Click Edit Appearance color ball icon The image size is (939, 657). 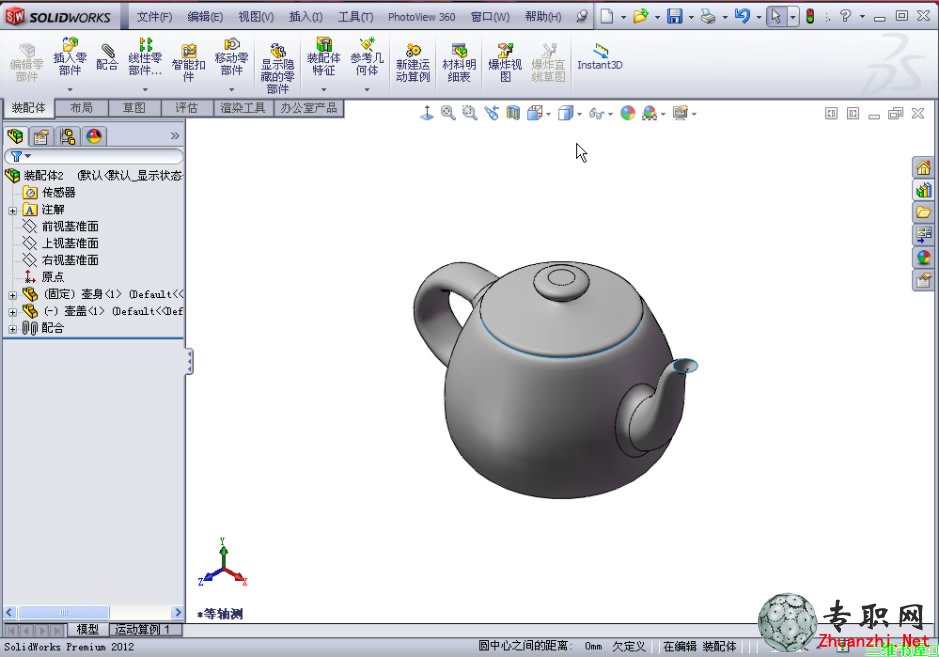(628, 113)
